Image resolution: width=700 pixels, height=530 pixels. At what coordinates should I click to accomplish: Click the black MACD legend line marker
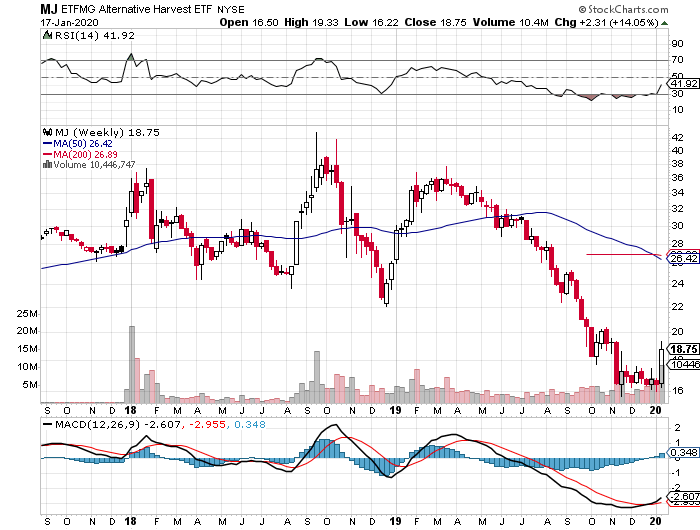(47, 424)
